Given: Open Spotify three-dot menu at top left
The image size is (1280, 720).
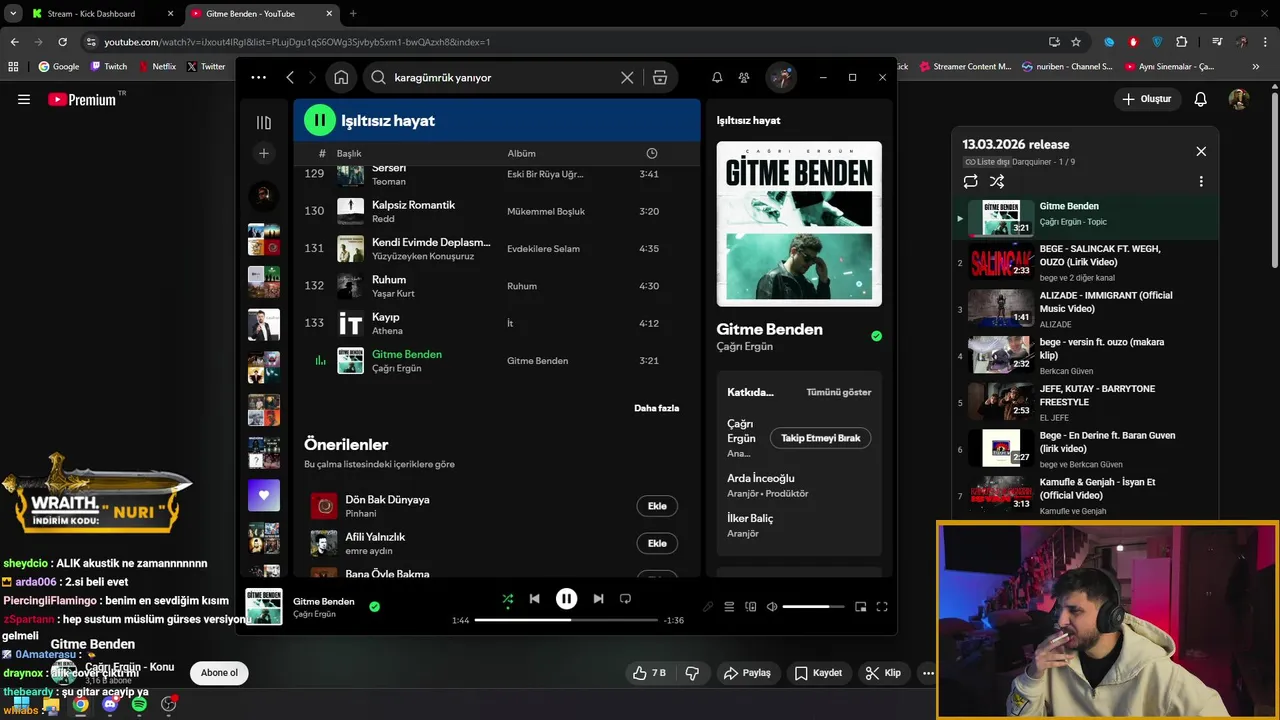Looking at the screenshot, I should pos(258,77).
